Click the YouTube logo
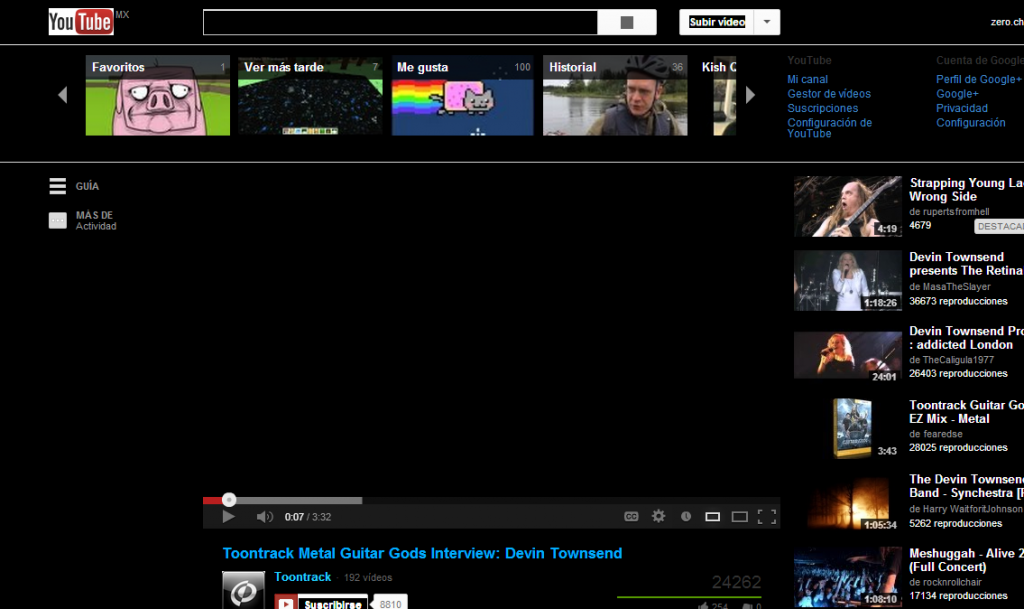Screen dimensions: 1024x609 [x=81, y=22]
